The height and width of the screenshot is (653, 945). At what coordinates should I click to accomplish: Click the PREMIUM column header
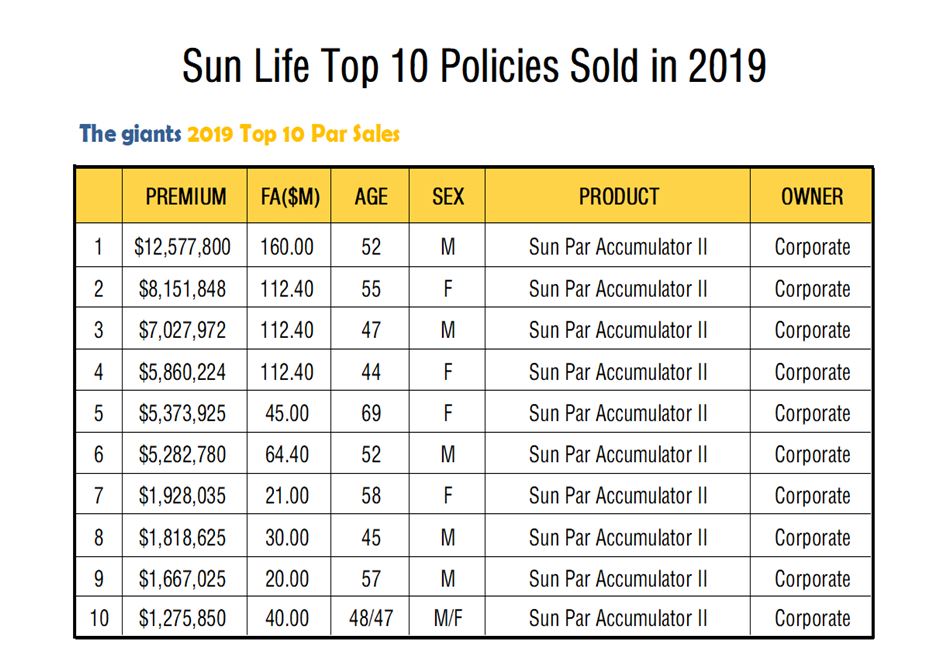[185, 196]
